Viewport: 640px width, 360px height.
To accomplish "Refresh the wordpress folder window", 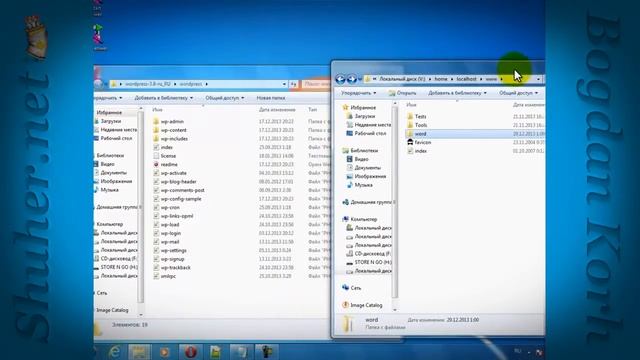I will point(293,84).
